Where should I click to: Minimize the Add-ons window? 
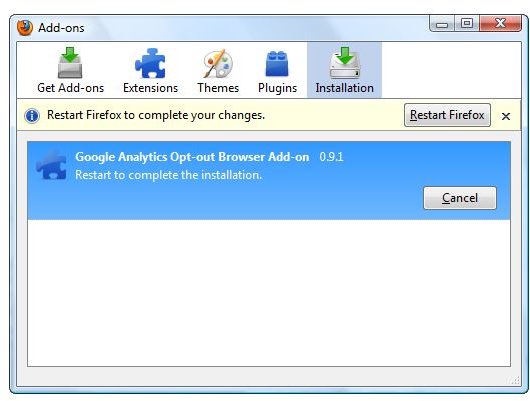(x=442, y=24)
